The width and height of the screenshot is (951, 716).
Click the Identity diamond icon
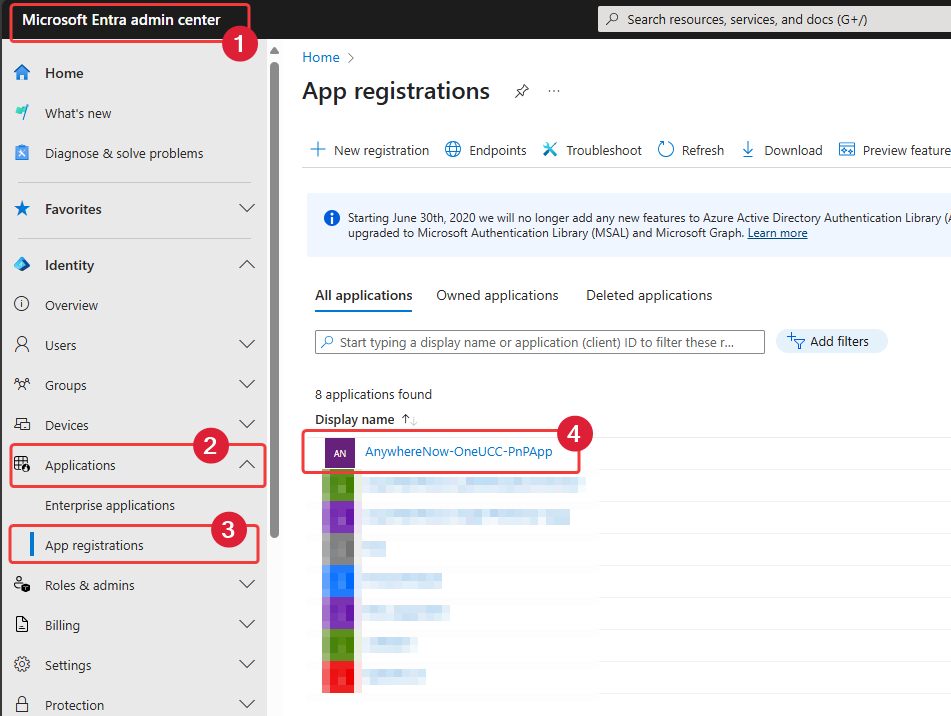coord(22,264)
